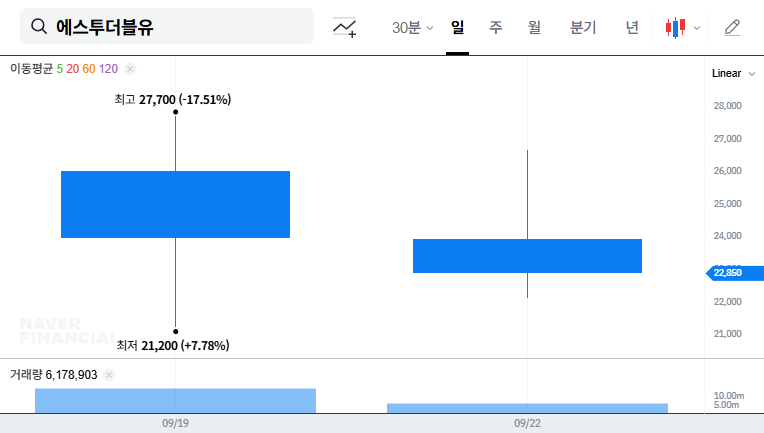
Task: Click the current price 22,850 tag
Action: coord(735,273)
